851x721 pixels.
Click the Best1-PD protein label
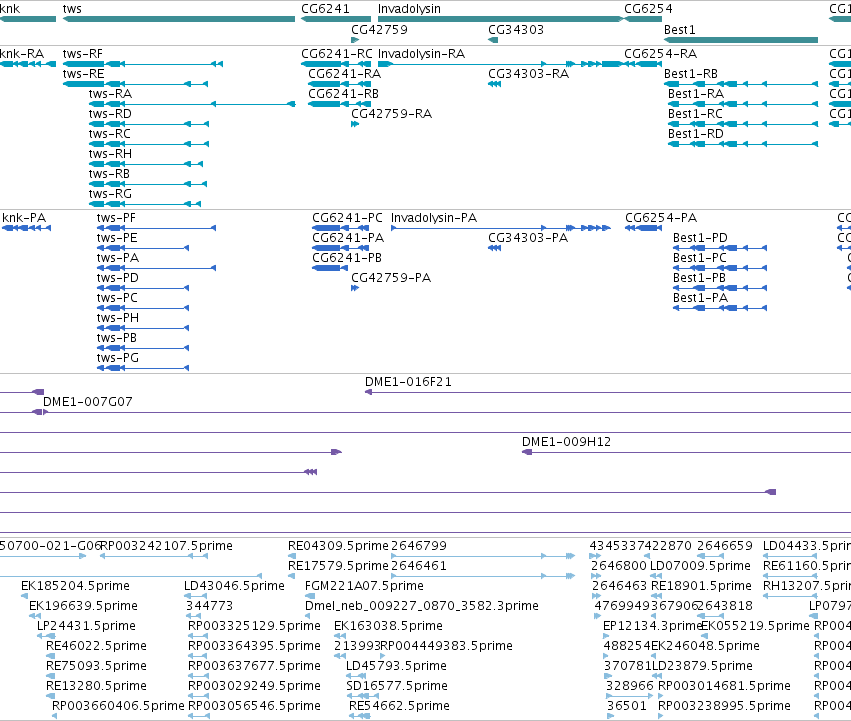(x=700, y=238)
